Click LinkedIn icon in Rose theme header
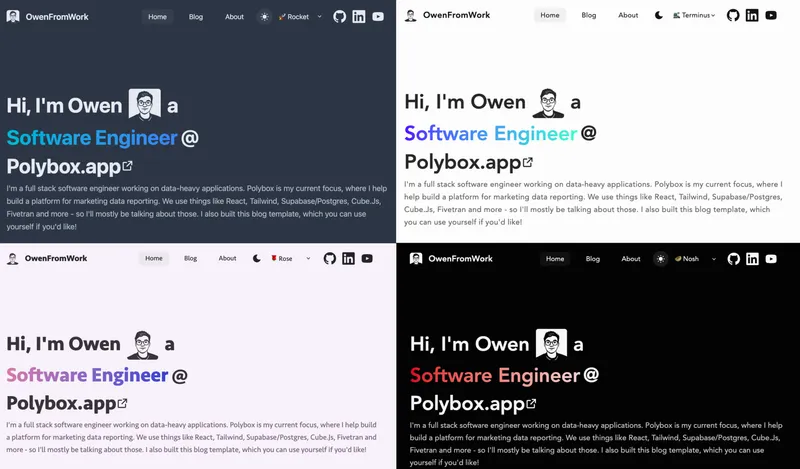 [x=348, y=259]
